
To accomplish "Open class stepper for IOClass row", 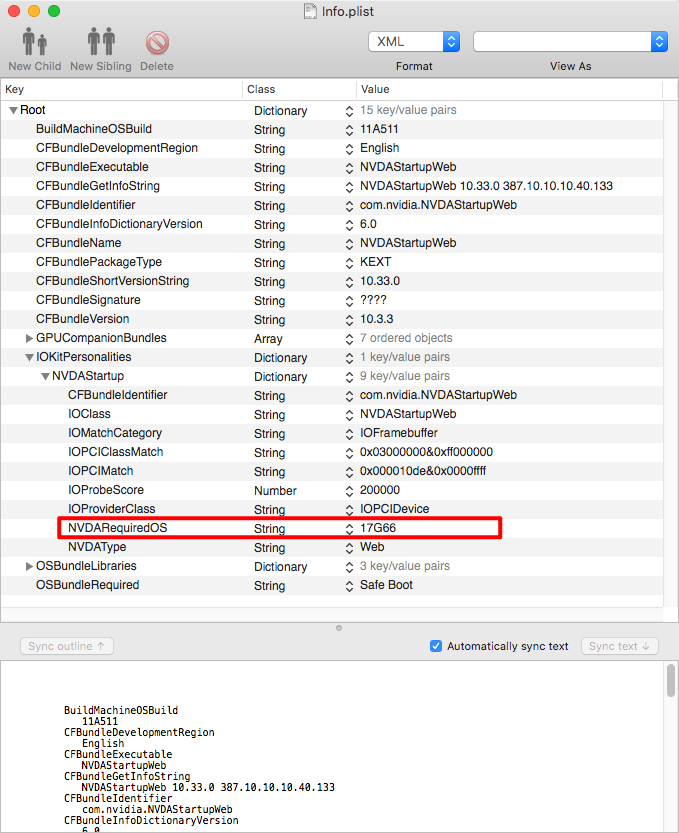I will click(x=349, y=414).
